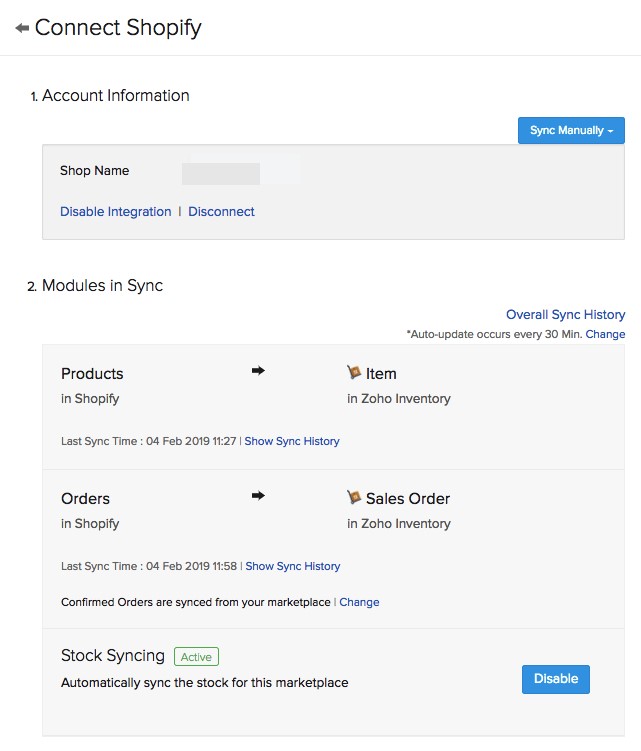Show Sync History for Orders
Viewport: 641px width, 751px height.
(x=292, y=566)
